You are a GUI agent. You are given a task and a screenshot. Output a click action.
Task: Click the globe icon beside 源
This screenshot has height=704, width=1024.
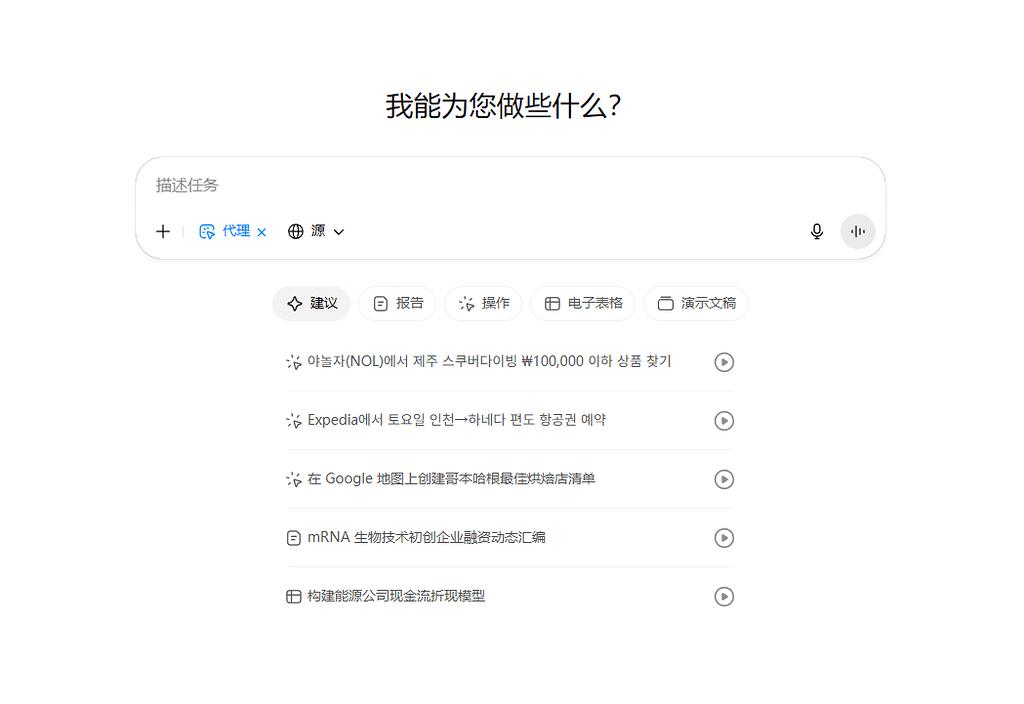(x=296, y=231)
